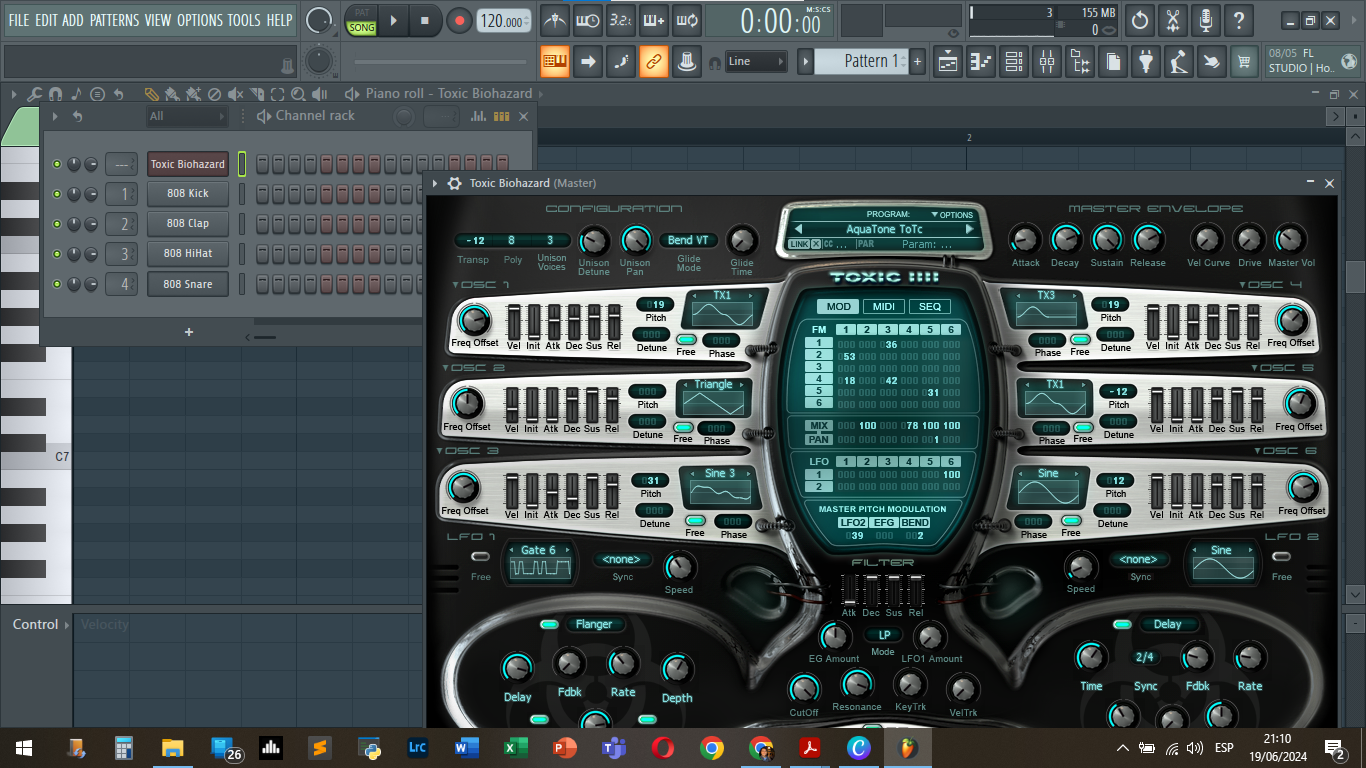Select the mute tool in Piano roll
The image size is (1366, 768).
[x=235, y=94]
